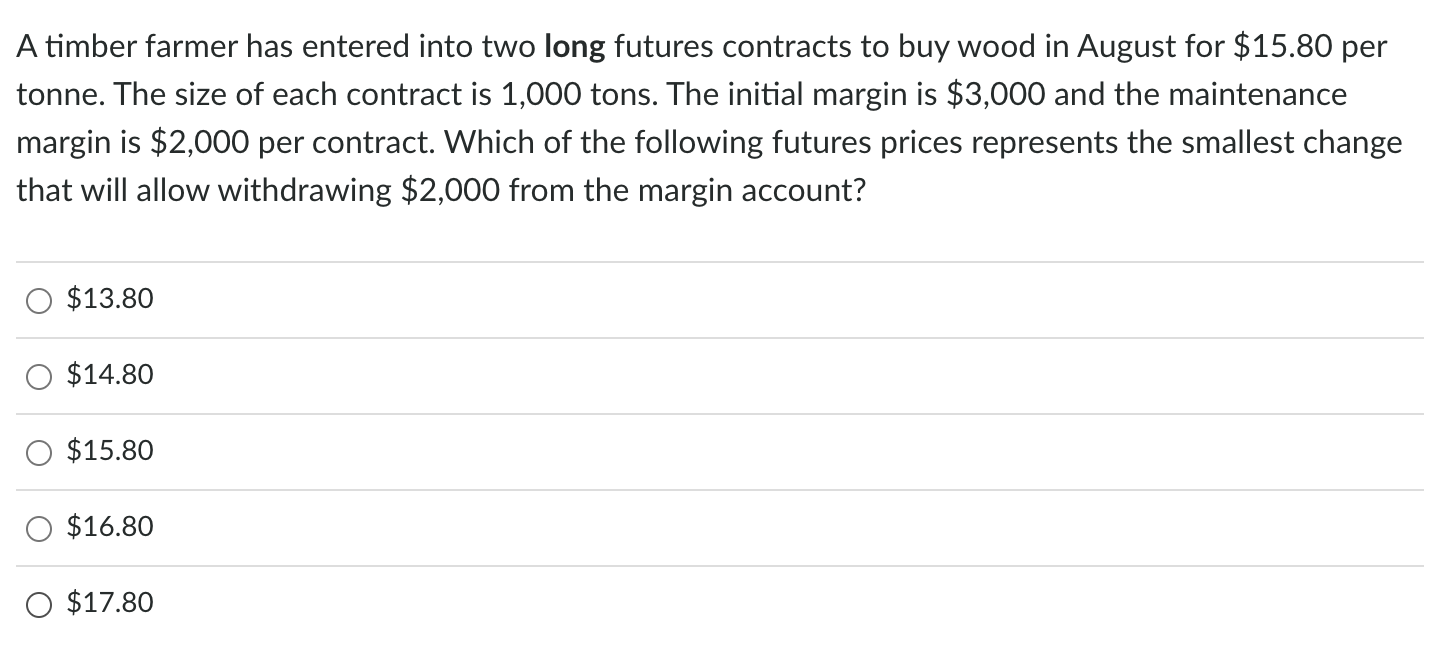Select the $17.80 radio button
This screenshot has height=662, width=1438.
pyautogui.click(x=39, y=604)
